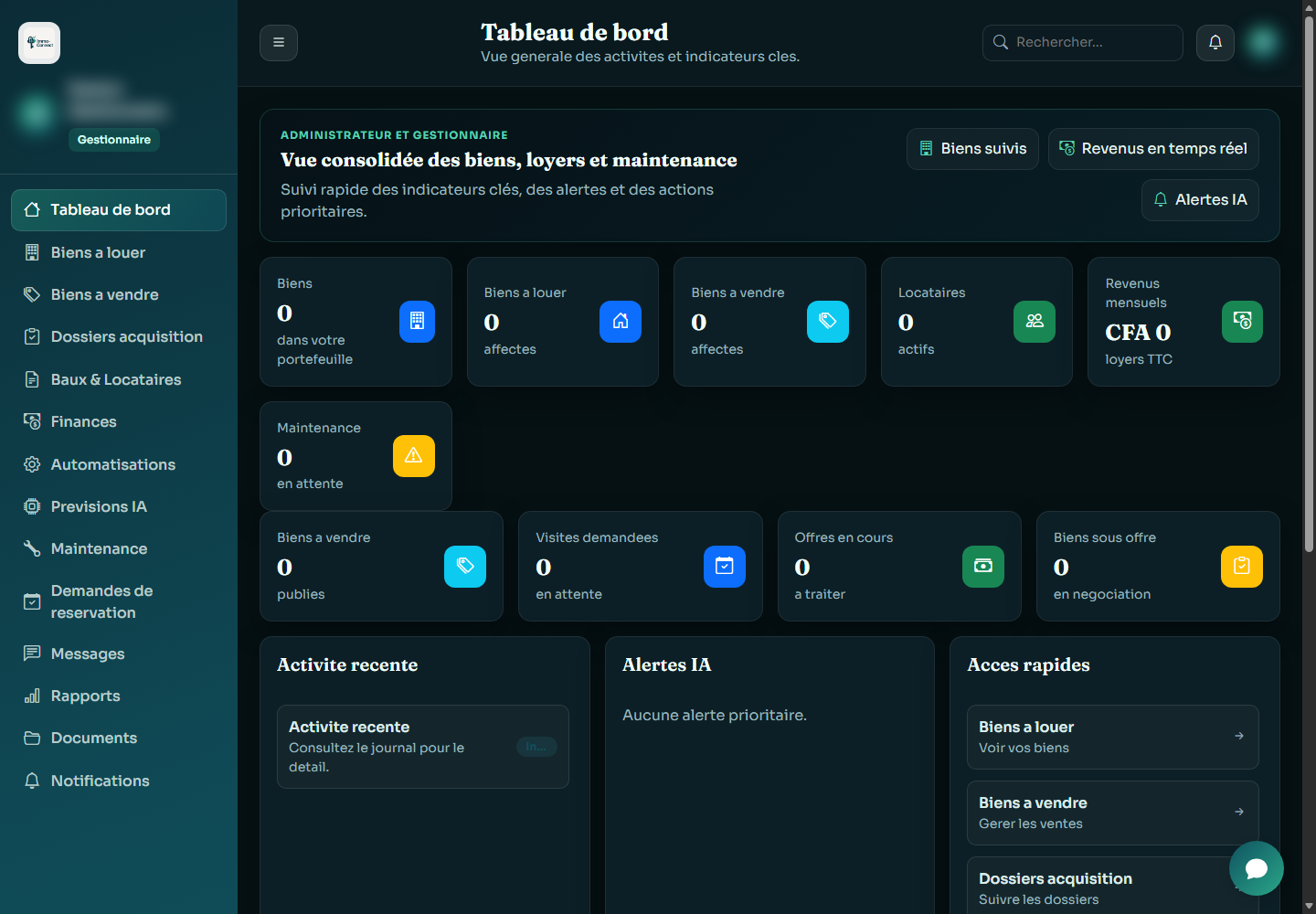Click the yellow warning icon on Maintenance card
The image size is (1316, 914).
pyautogui.click(x=414, y=456)
